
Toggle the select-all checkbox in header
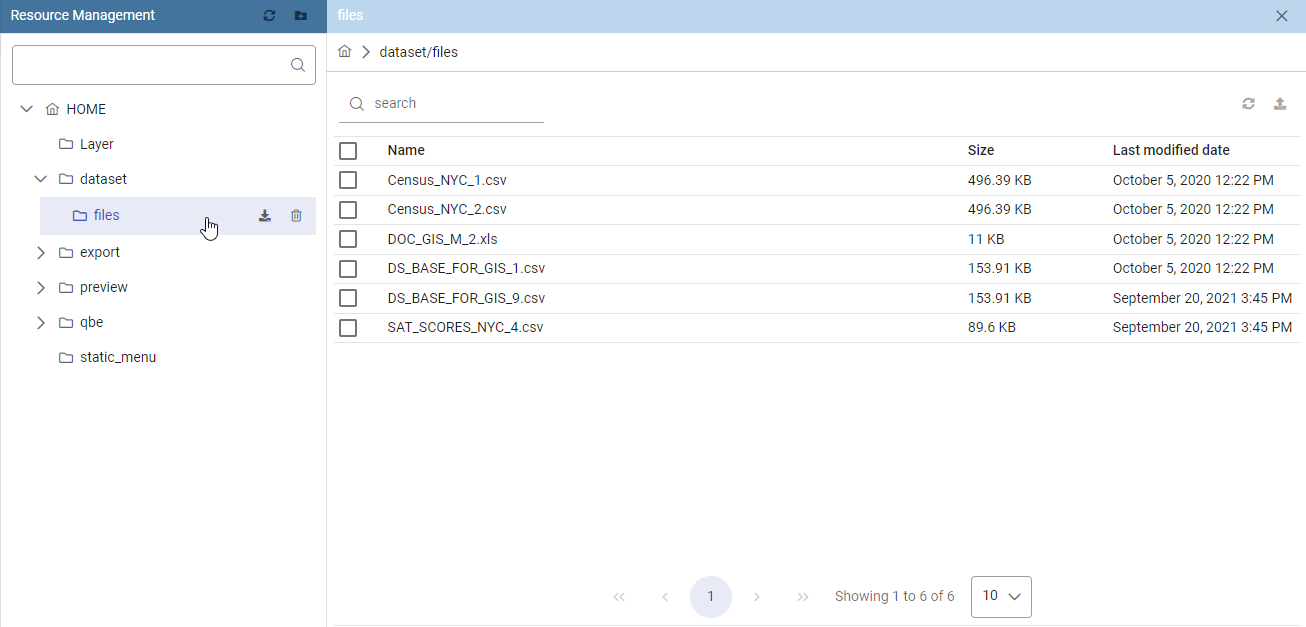coord(348,151)
